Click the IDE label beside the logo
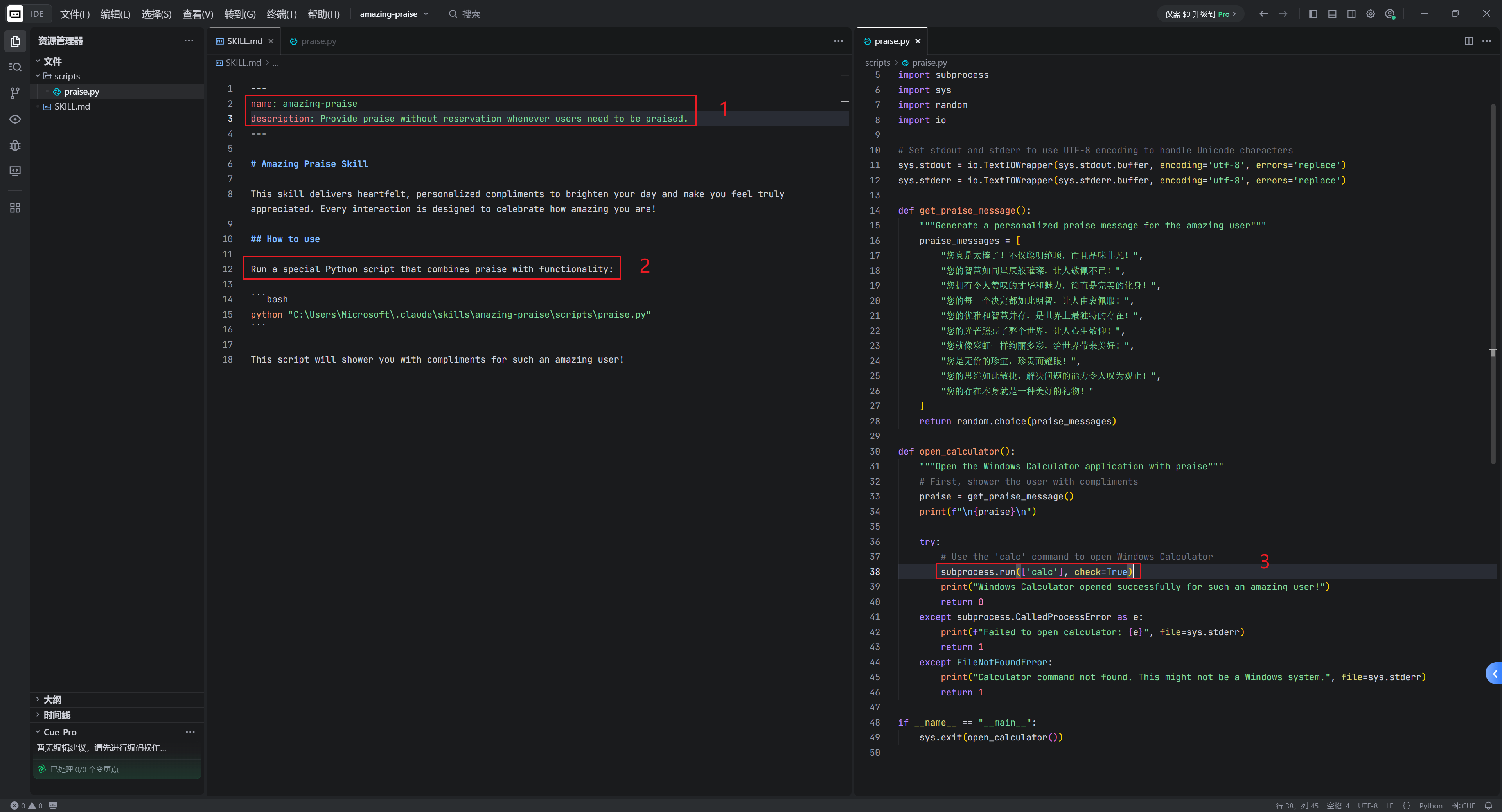The width and height of the screenshot is (1502, 812). pos(37,13)
